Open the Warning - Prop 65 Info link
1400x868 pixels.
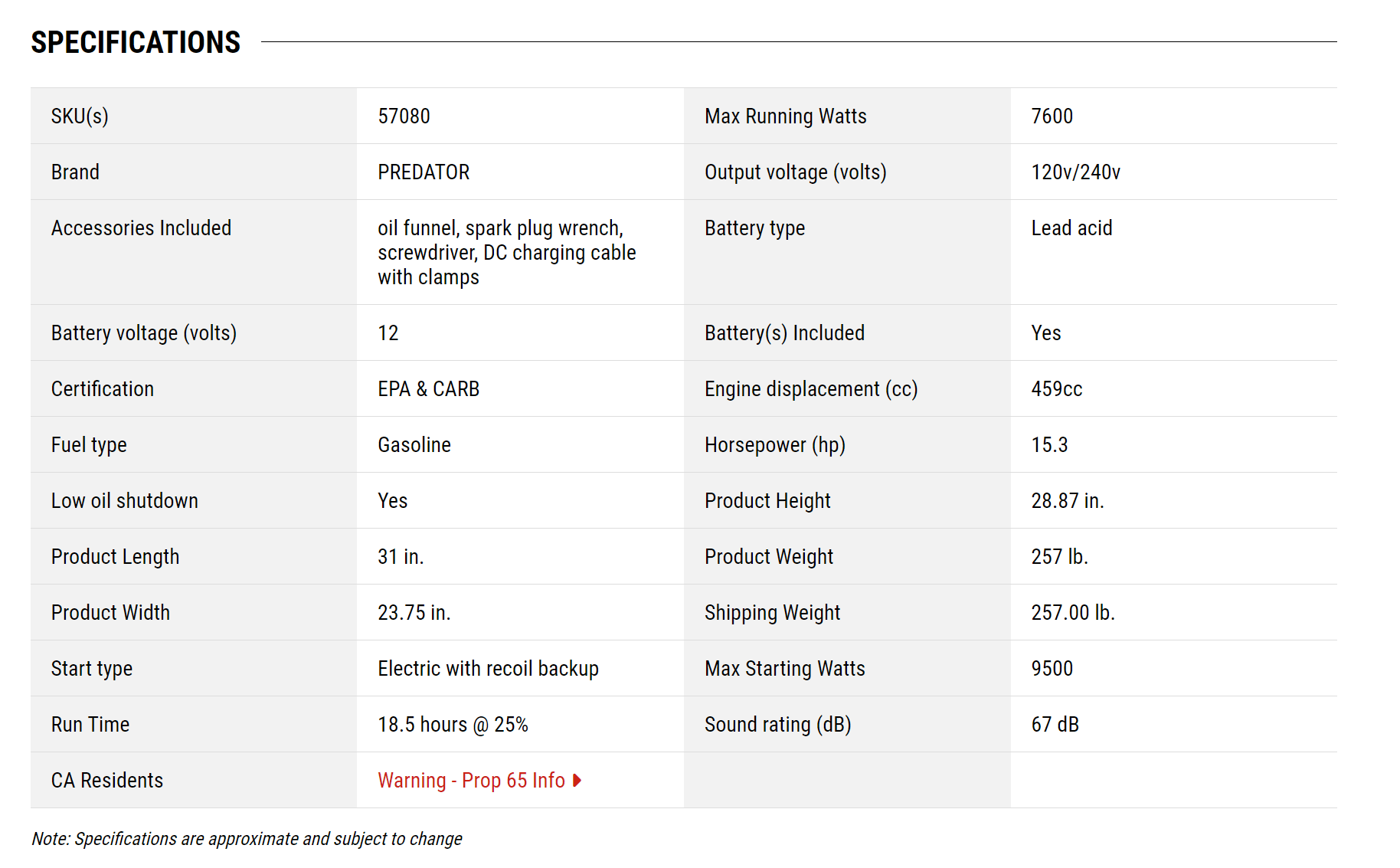pyautogui.click(x=471, y=780)
